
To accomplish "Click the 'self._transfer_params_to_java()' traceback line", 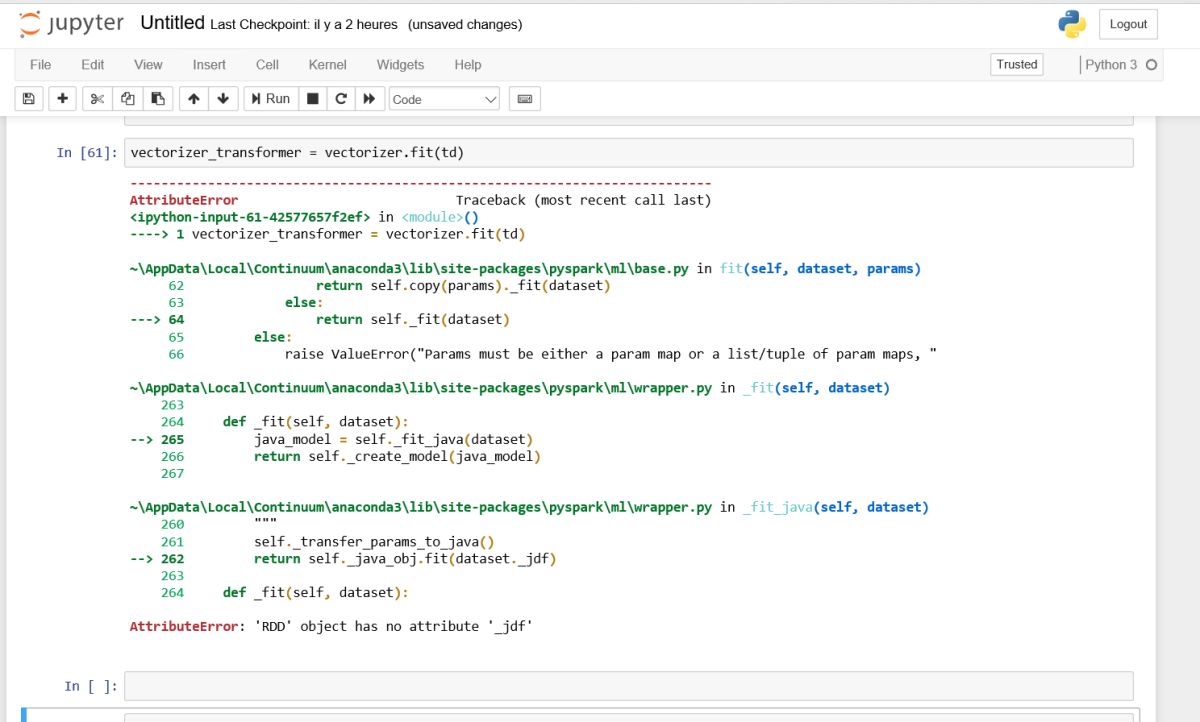I will (374, 542).
